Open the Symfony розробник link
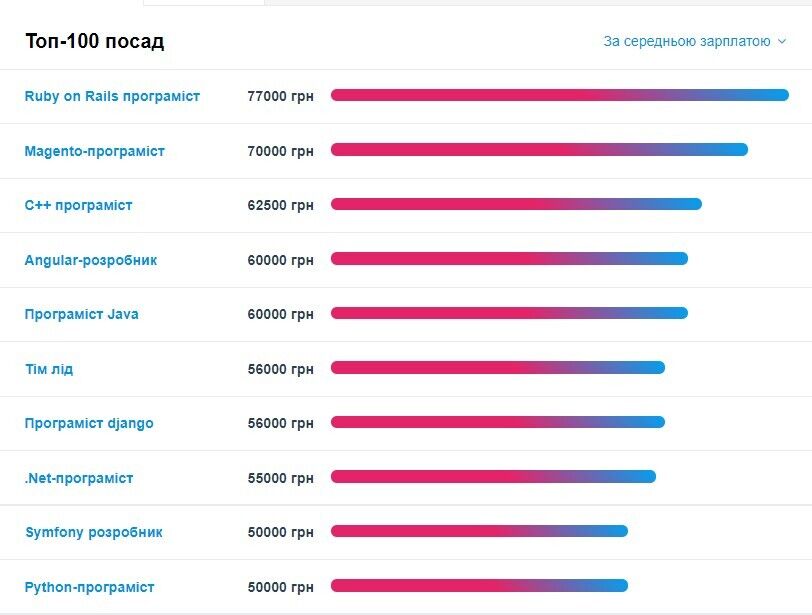This screenshot has width=812, height=615. (93, 532)
